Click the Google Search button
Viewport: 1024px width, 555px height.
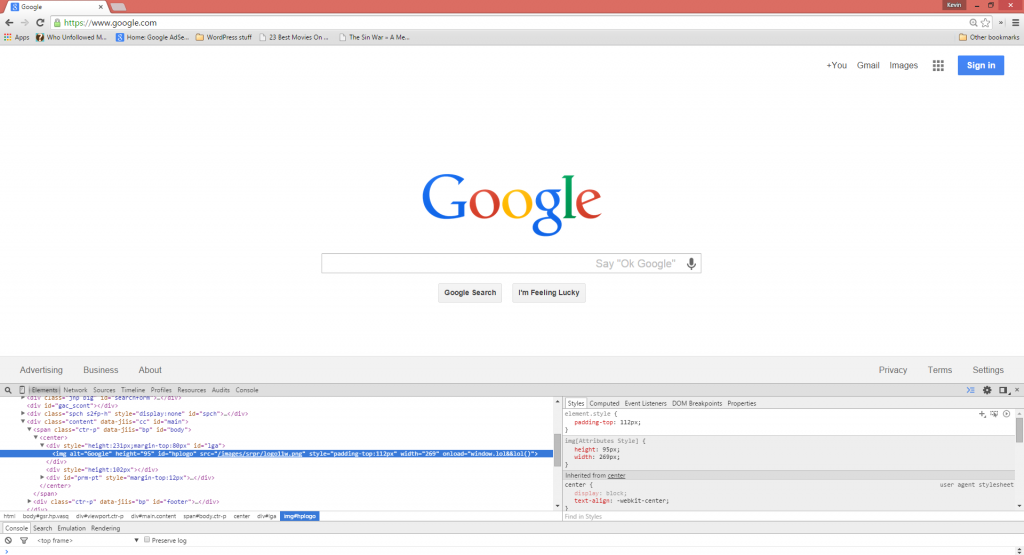[470, 293]
